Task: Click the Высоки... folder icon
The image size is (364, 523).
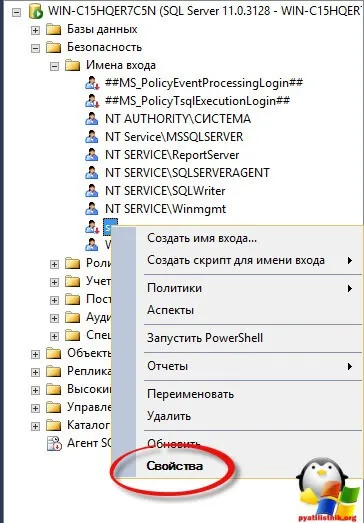Action: pyautogui.click(x=53, y=390)
